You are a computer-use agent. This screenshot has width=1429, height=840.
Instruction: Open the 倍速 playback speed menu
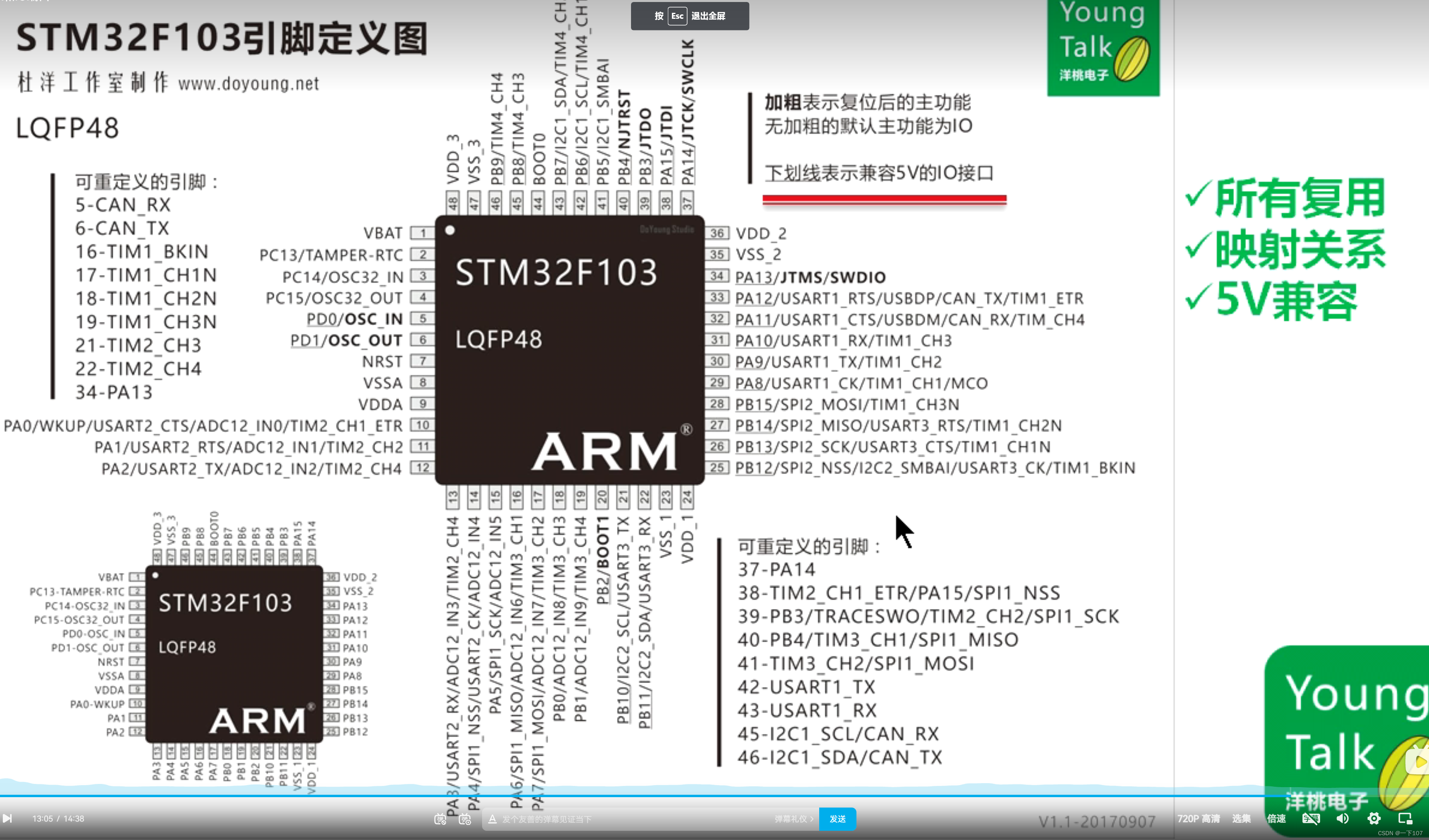1276,818
